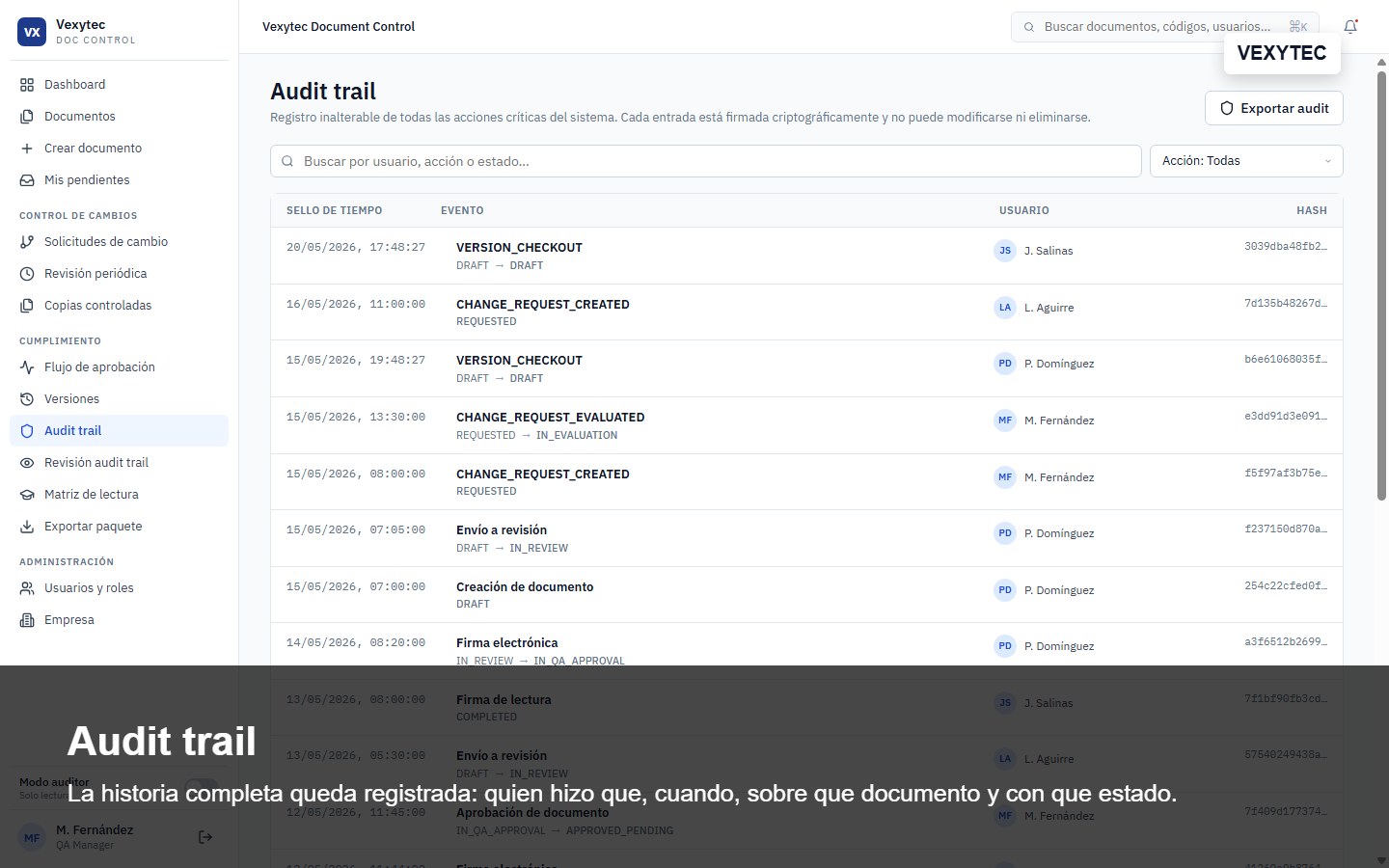Click the EVENTO column header
The width and height of the screenshot is (1389, 868).
click(462, 210)
